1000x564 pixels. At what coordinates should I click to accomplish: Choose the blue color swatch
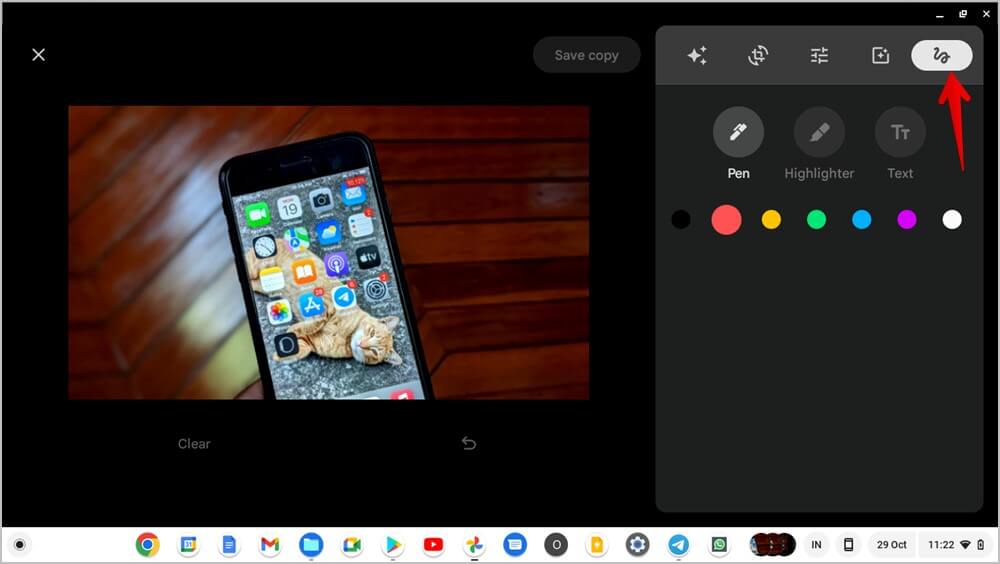pyautogui.click(x=862, y=219)
